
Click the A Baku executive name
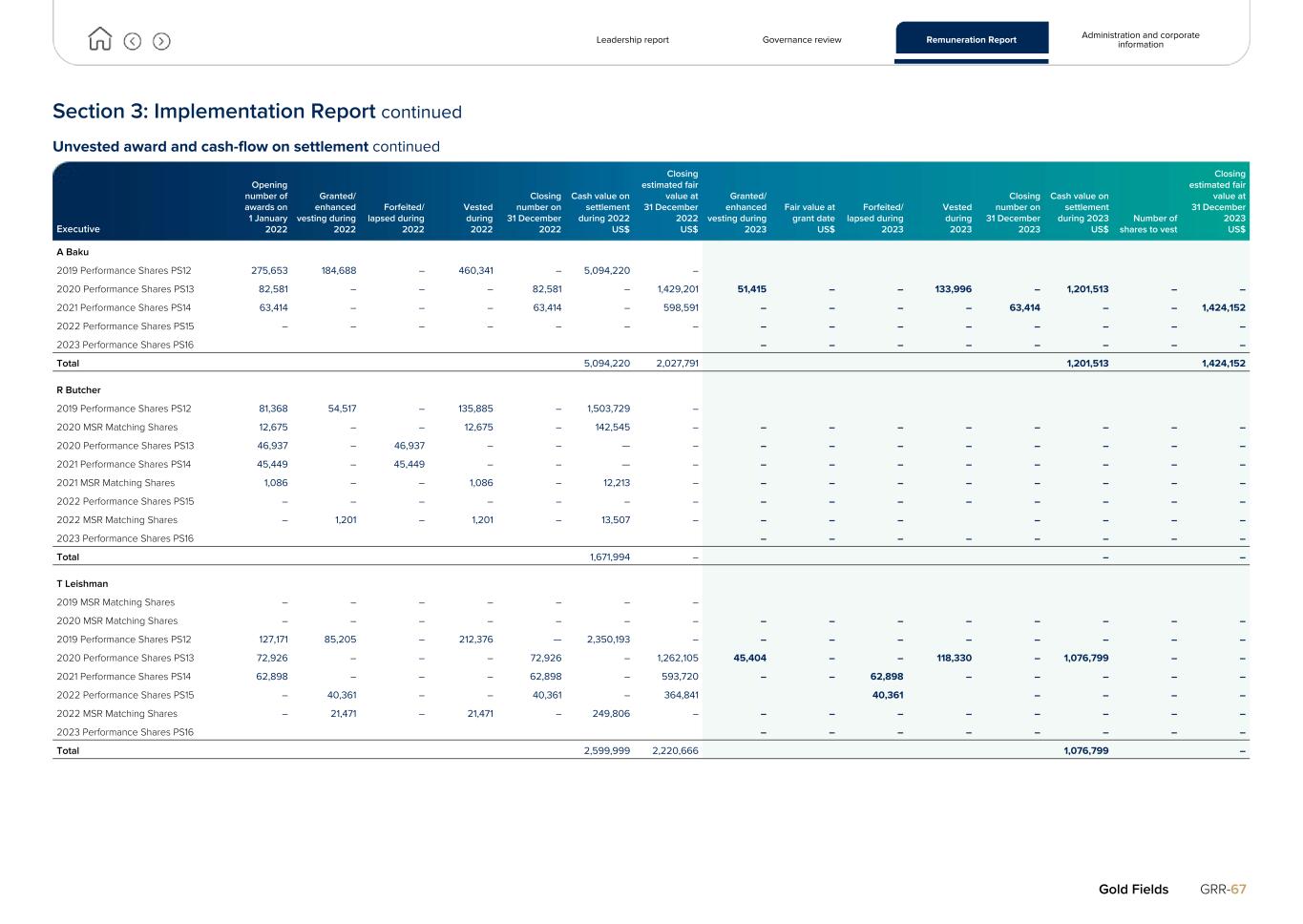(73, 252)
